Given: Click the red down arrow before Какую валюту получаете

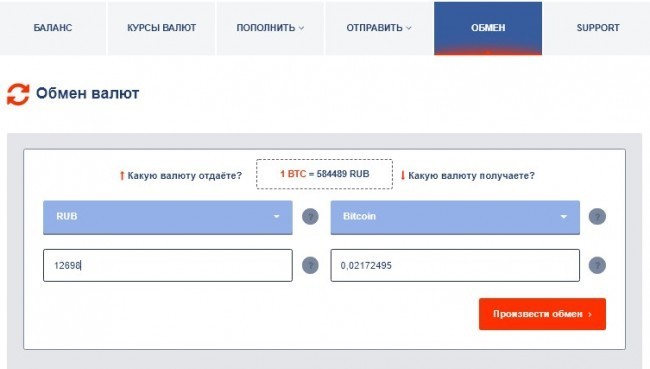Looking at the screenshot, I should 403,175.
